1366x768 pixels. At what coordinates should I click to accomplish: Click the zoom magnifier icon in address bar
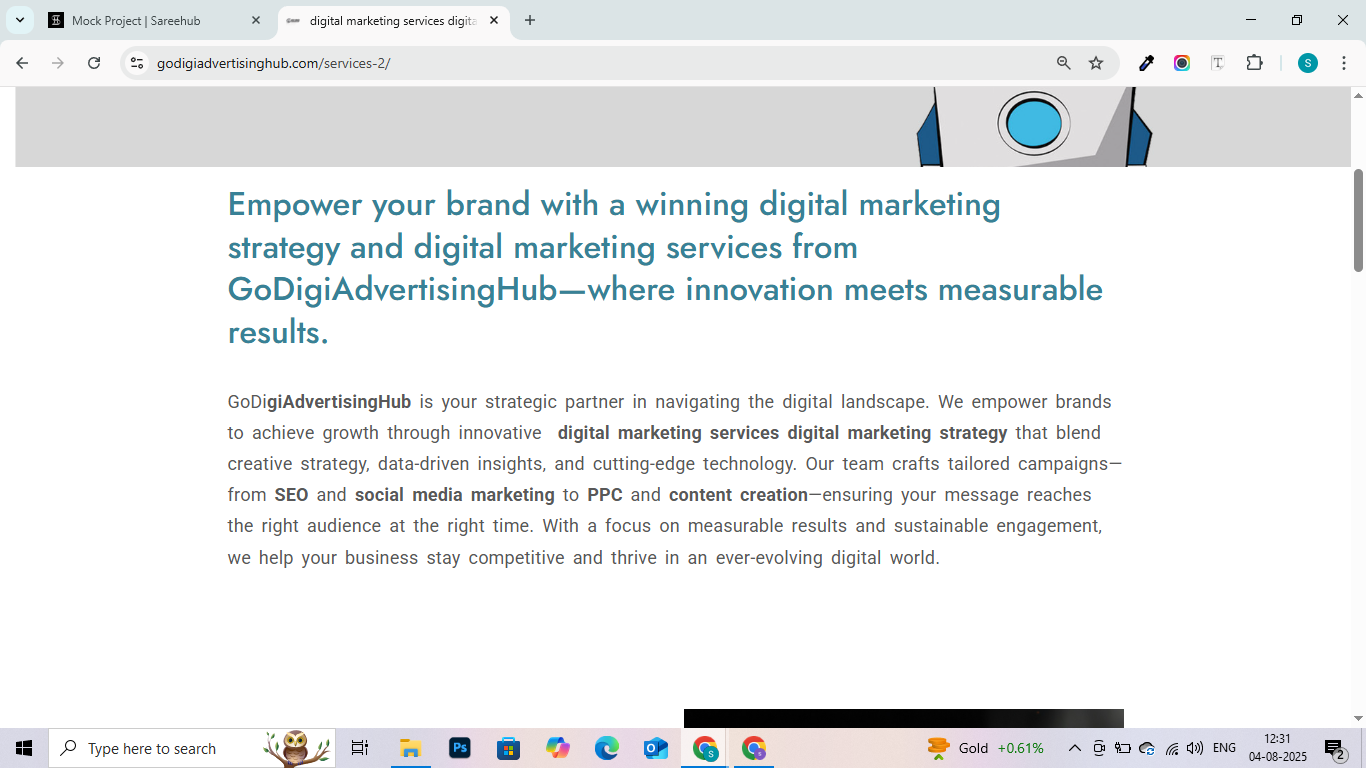coord(1064,63)
